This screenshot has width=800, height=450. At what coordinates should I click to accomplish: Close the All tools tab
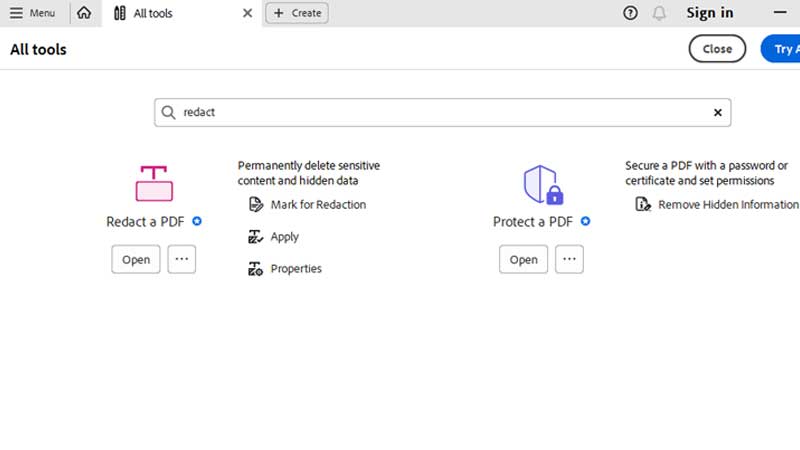(x=248, y=13)
